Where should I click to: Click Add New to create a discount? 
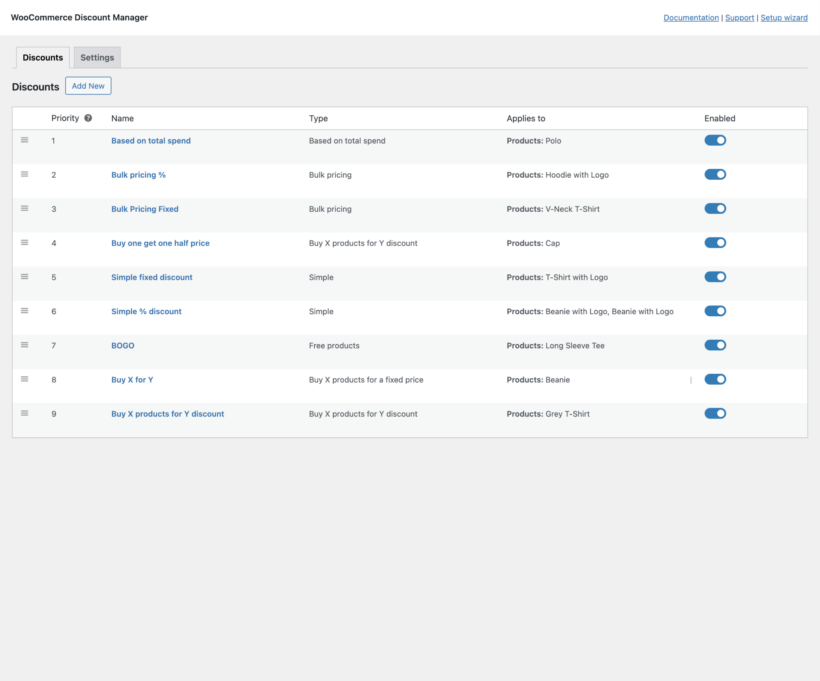[x=88, y=85]
